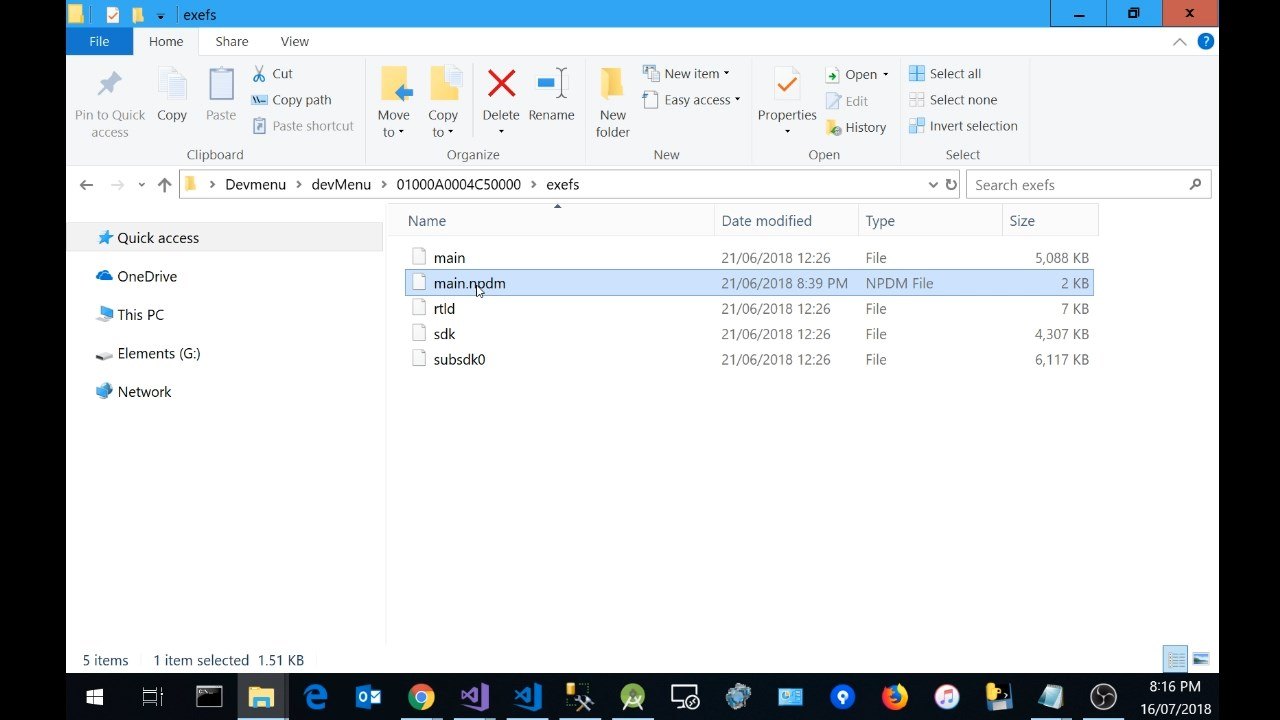This screenshot has height=720, width=1280.
Task: Collapse the ribbon with the chevron
Action: [x=1180, y=41]
